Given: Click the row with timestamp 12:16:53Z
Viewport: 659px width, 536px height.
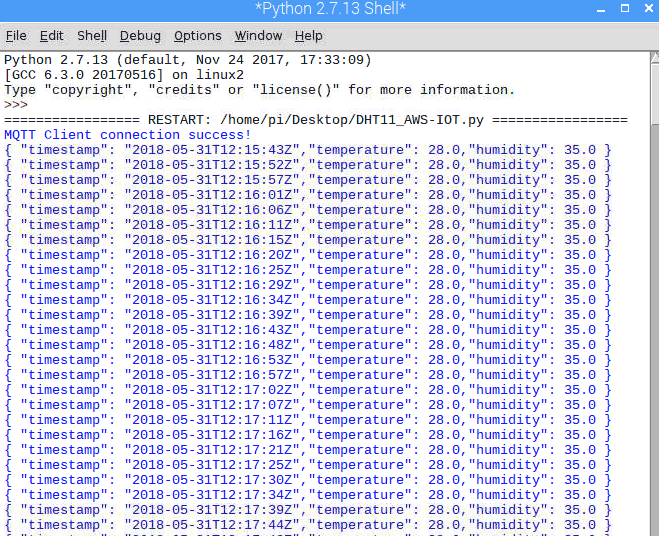Looking at the screenshot, I should coord(308,360).
